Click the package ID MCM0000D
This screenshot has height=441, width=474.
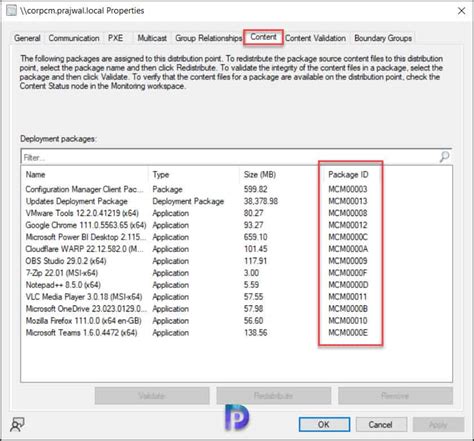(348, 285)
